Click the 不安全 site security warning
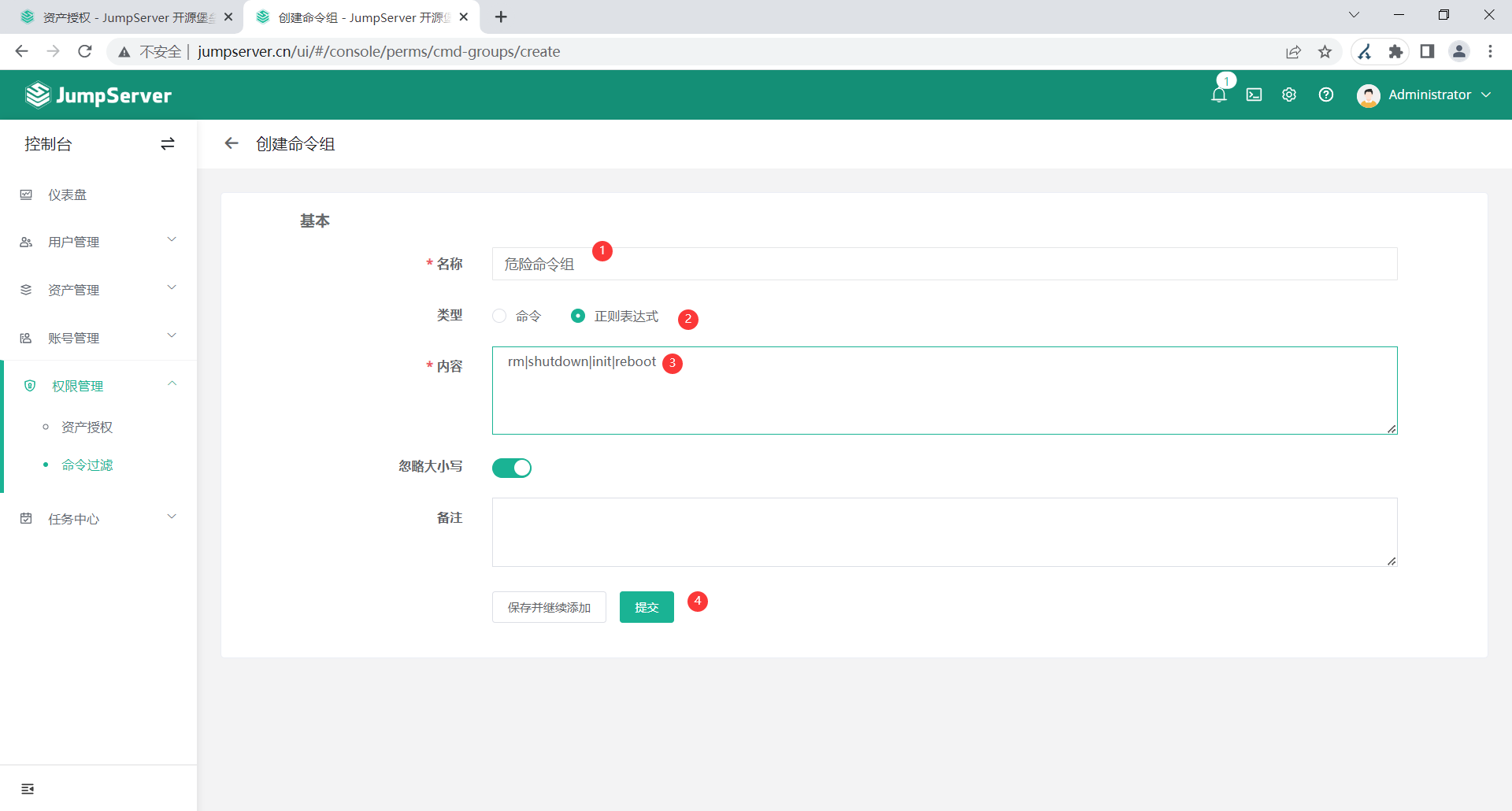 click(150, 52)
